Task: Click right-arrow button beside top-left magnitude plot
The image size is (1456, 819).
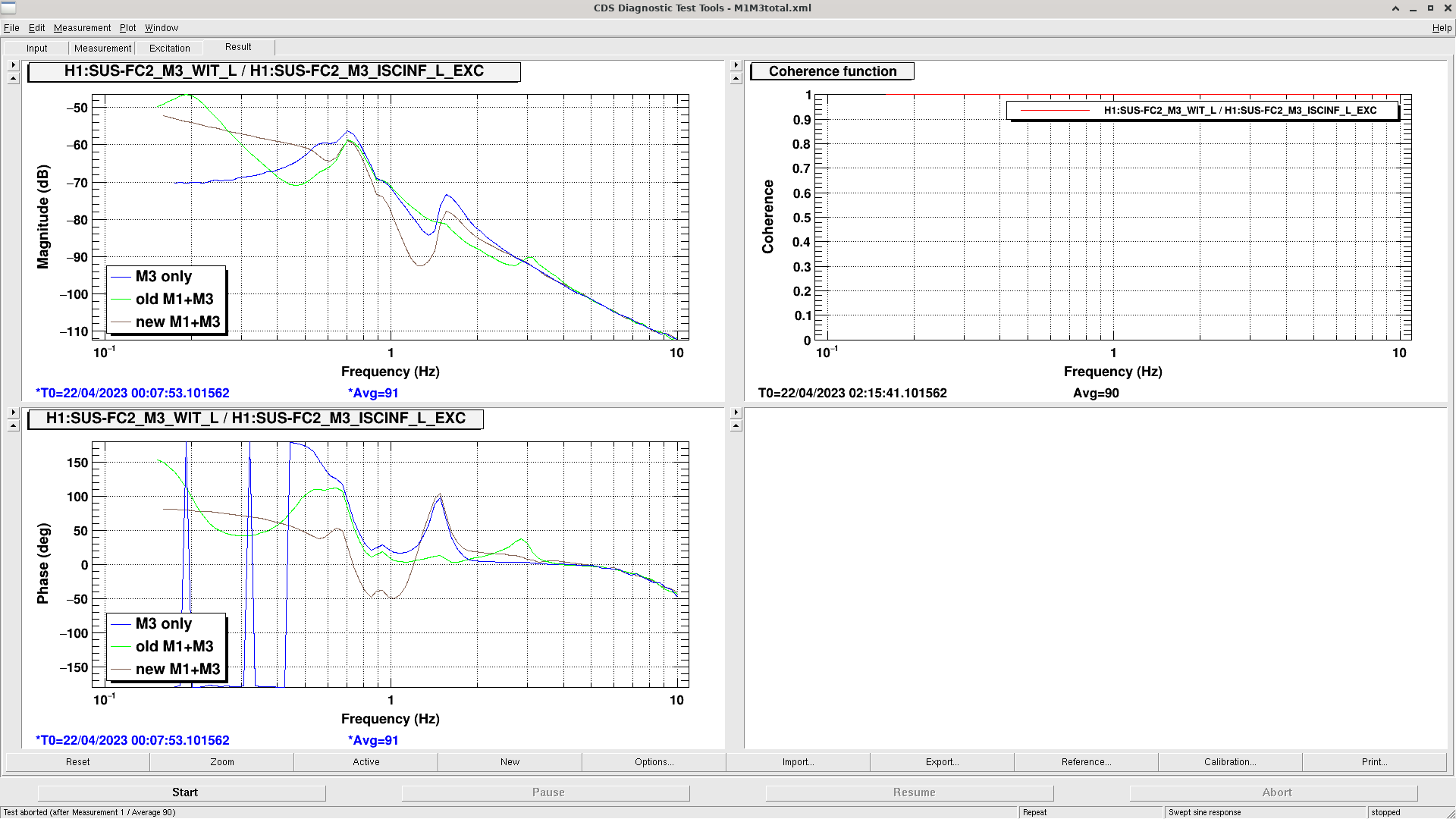Action: (13, 65)
